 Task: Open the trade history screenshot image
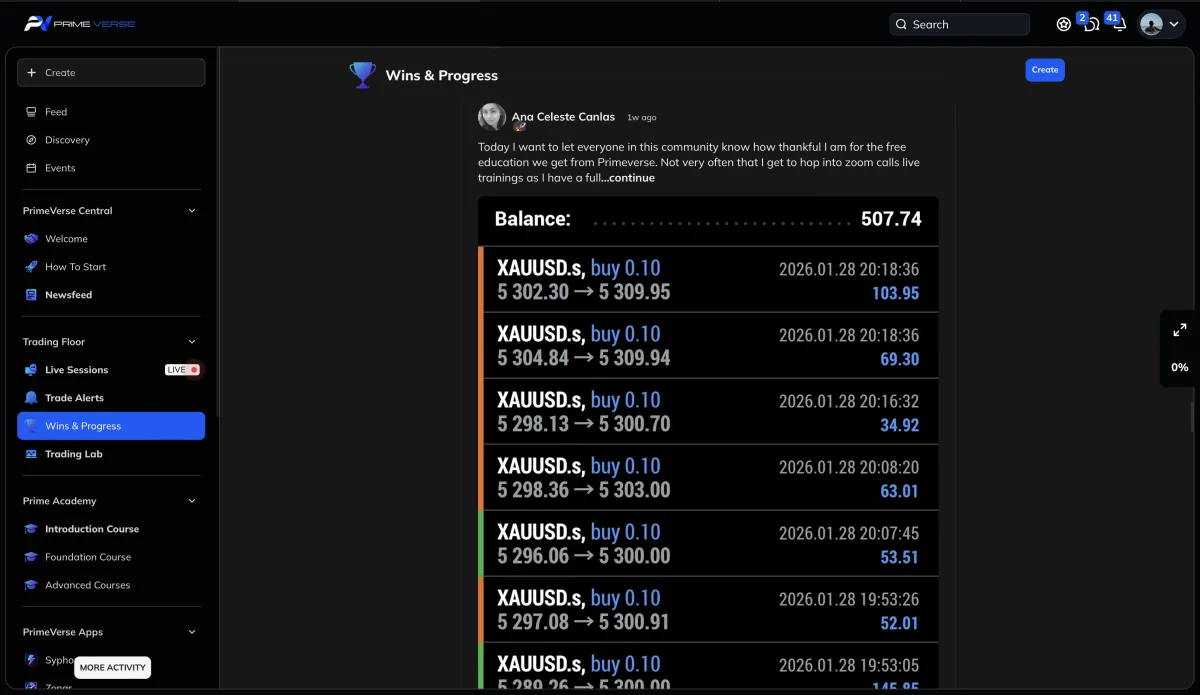pyautogui.click(x=708, y=442)
